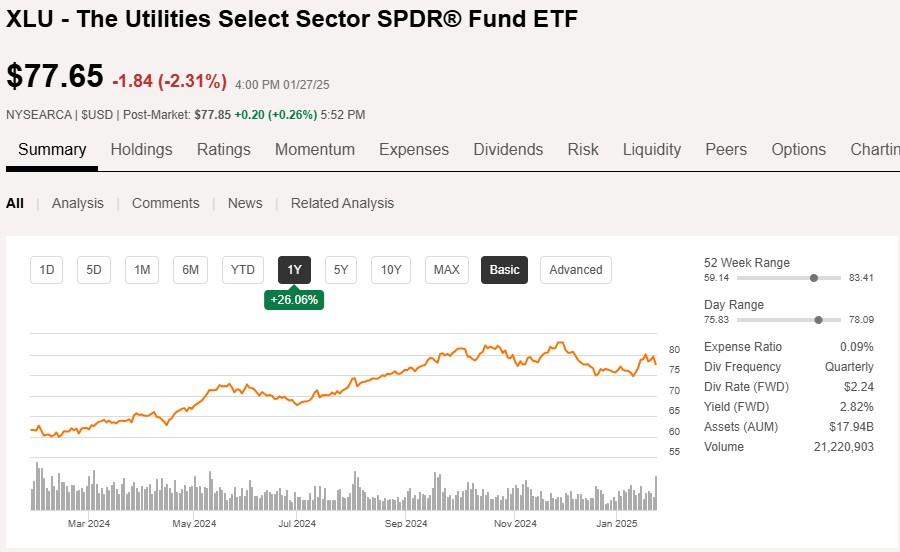900x552 pixels.
Task: Select the MAX time range
Action: click(x=446, y=270)
